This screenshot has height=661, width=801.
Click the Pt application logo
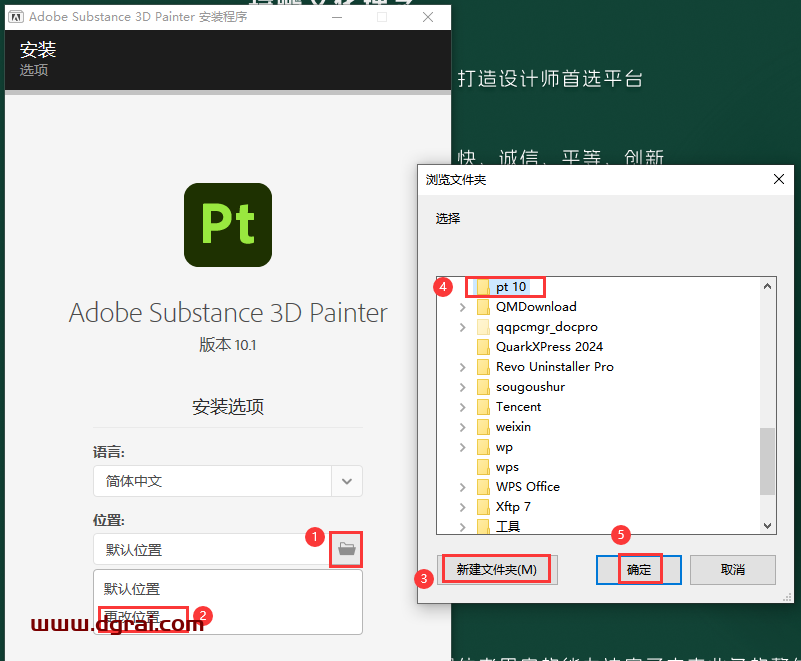click(x=227, y=225)
